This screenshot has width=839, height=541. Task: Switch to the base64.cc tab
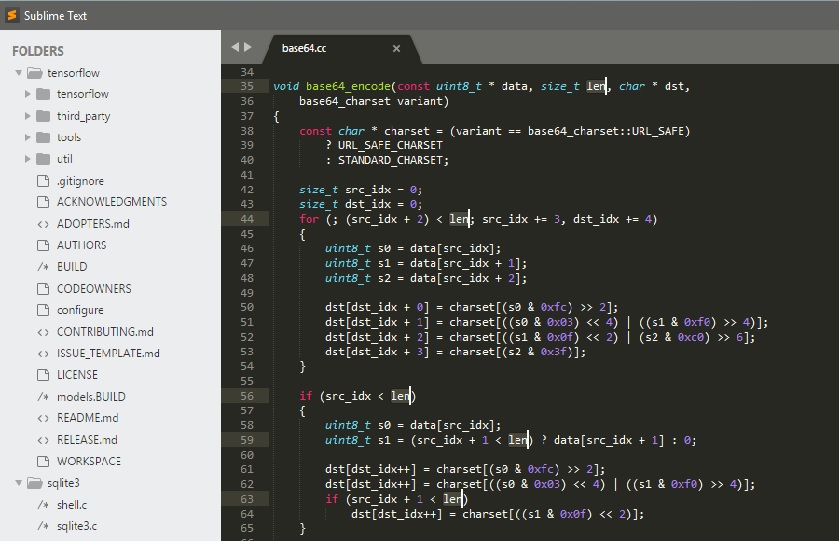(304, 48)
